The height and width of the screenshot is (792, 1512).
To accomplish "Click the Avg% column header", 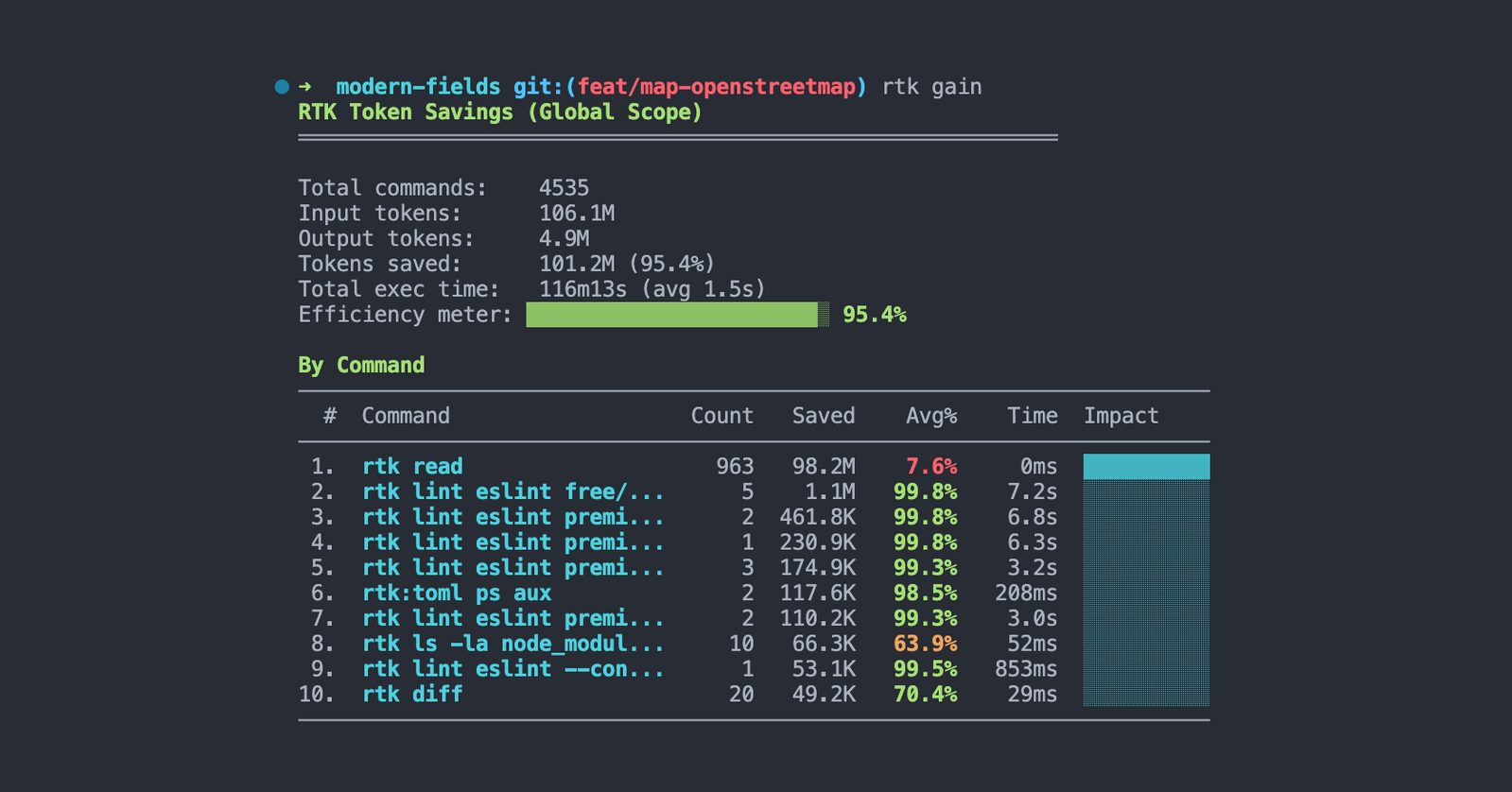I will click(x=931, y=416).
